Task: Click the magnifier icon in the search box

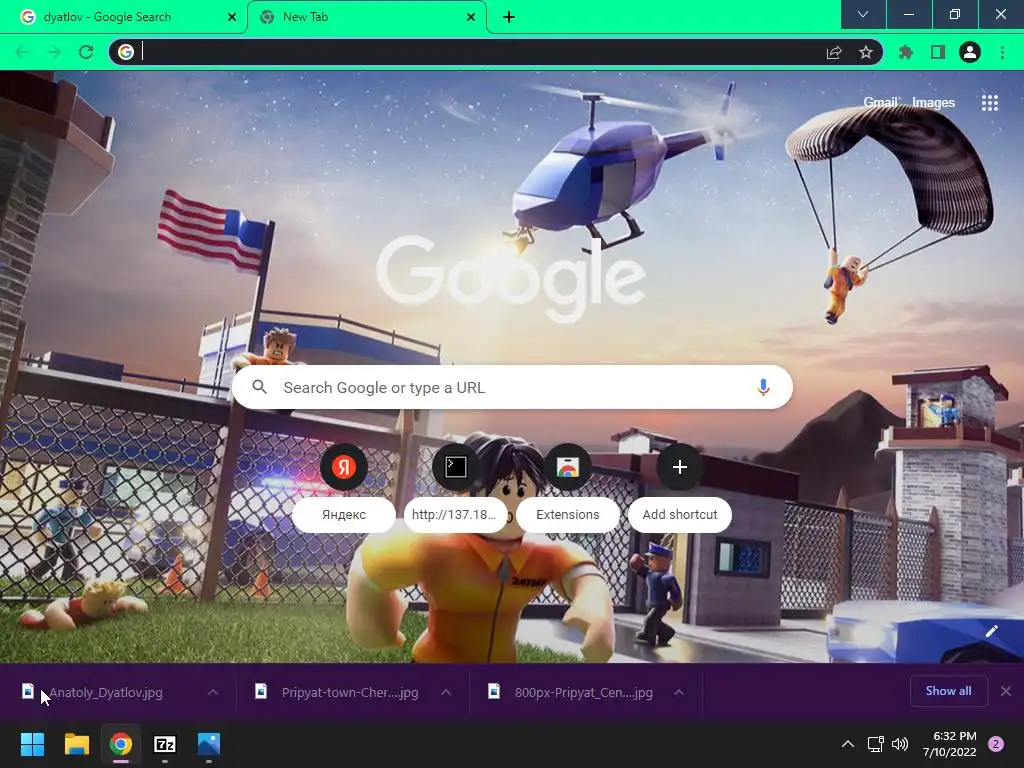Action: click(x=259, y=387)
